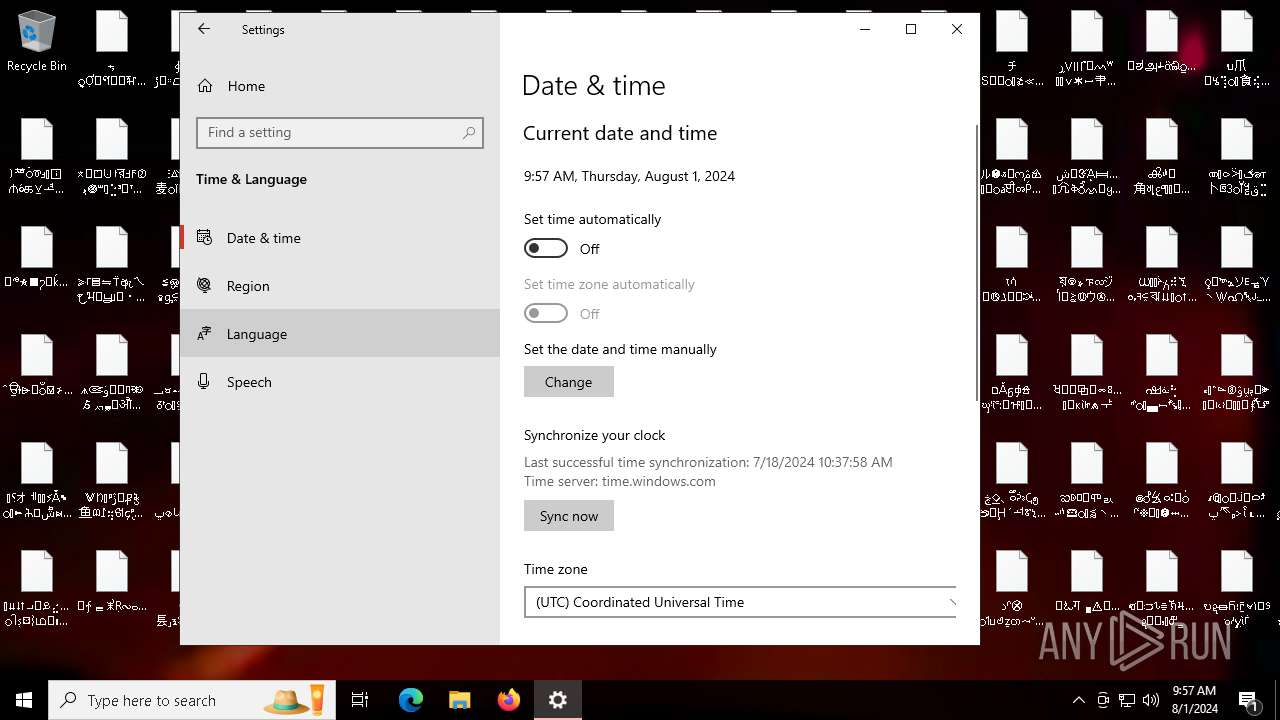The height and width of the screenshot is (720, 1280).
Task: Click the Home house icon
Action: coord(205,86)
